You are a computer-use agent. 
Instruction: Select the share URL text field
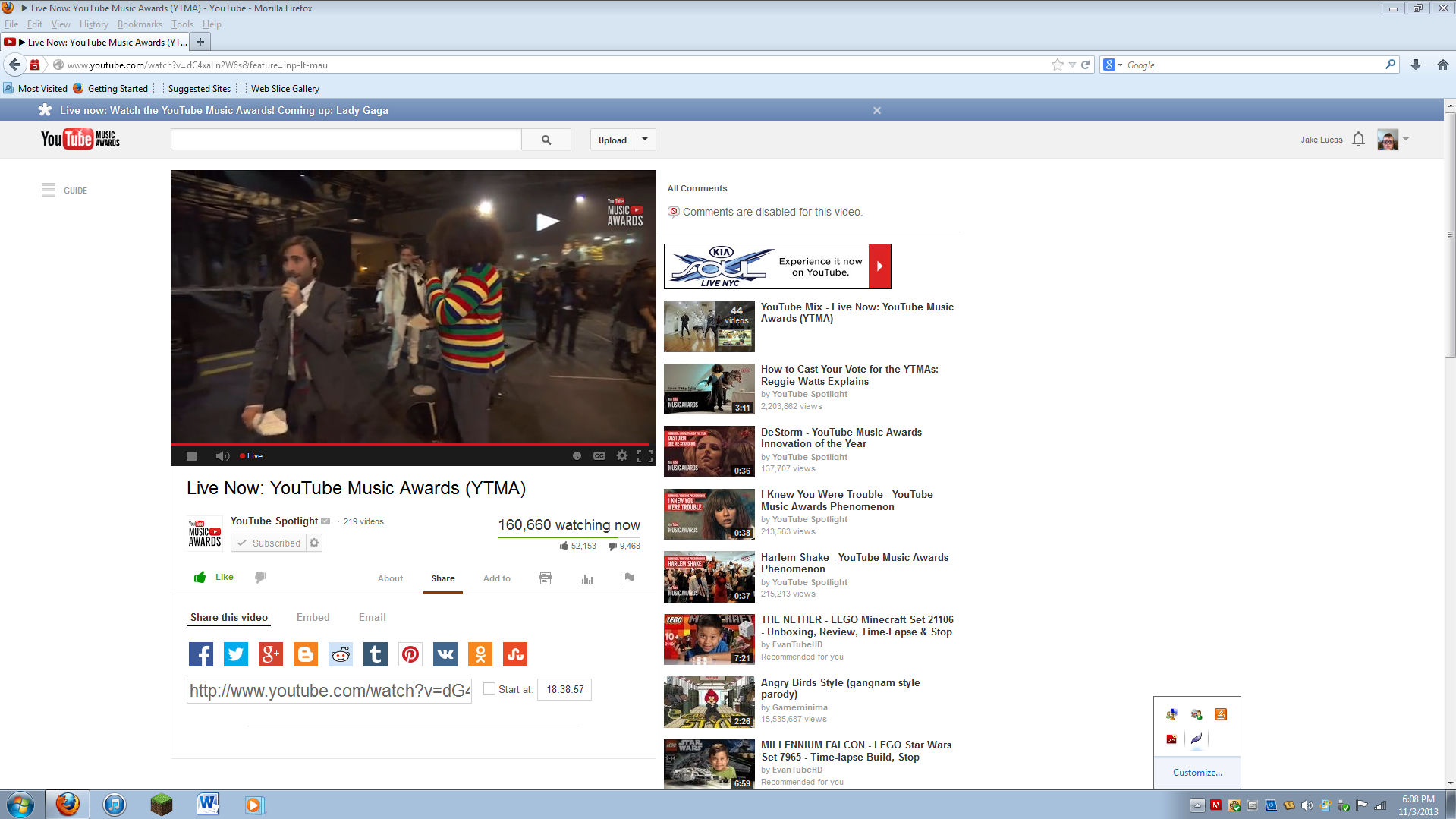click(x=329, y=691)
